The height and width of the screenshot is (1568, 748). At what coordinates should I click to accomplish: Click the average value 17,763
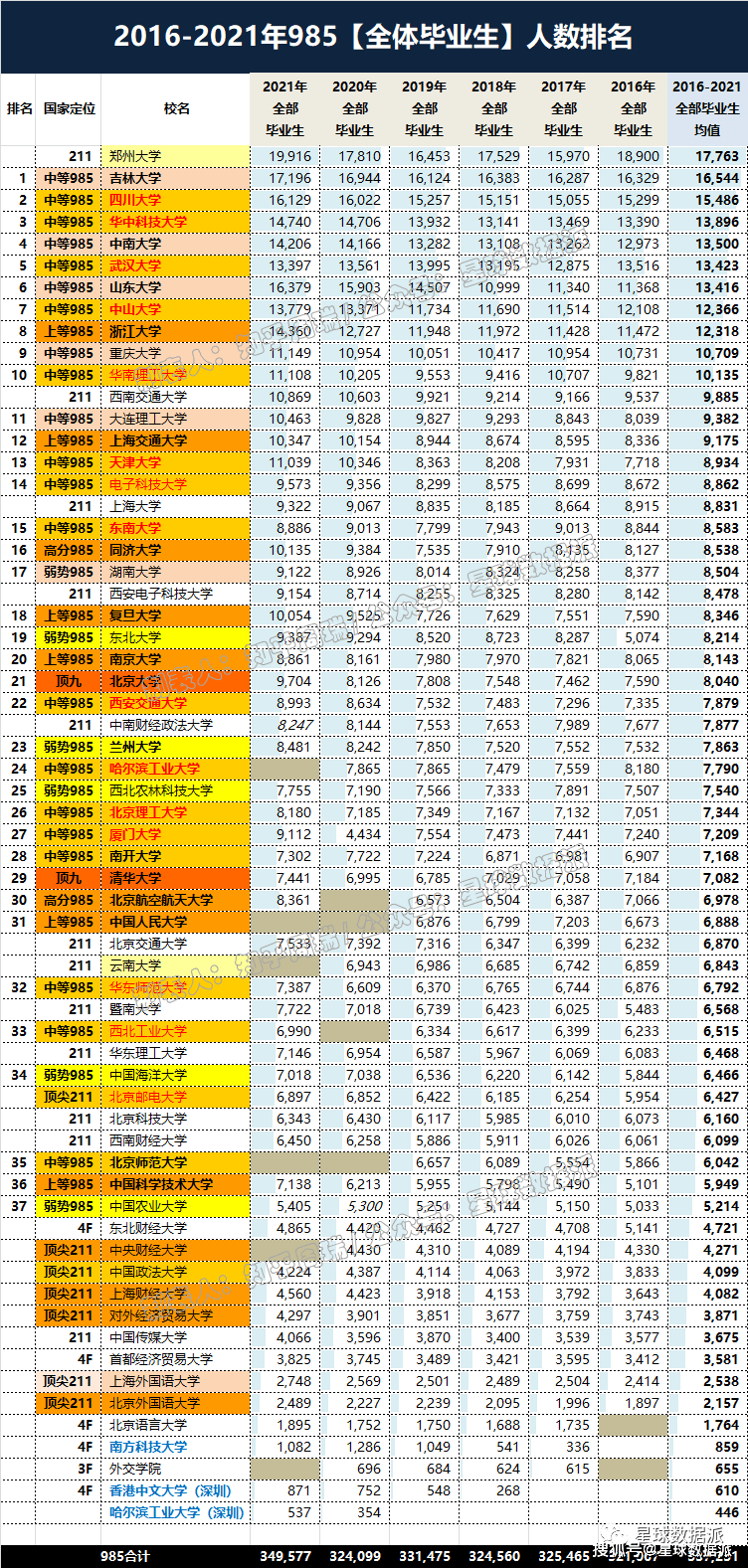click(x=717, y=156)
